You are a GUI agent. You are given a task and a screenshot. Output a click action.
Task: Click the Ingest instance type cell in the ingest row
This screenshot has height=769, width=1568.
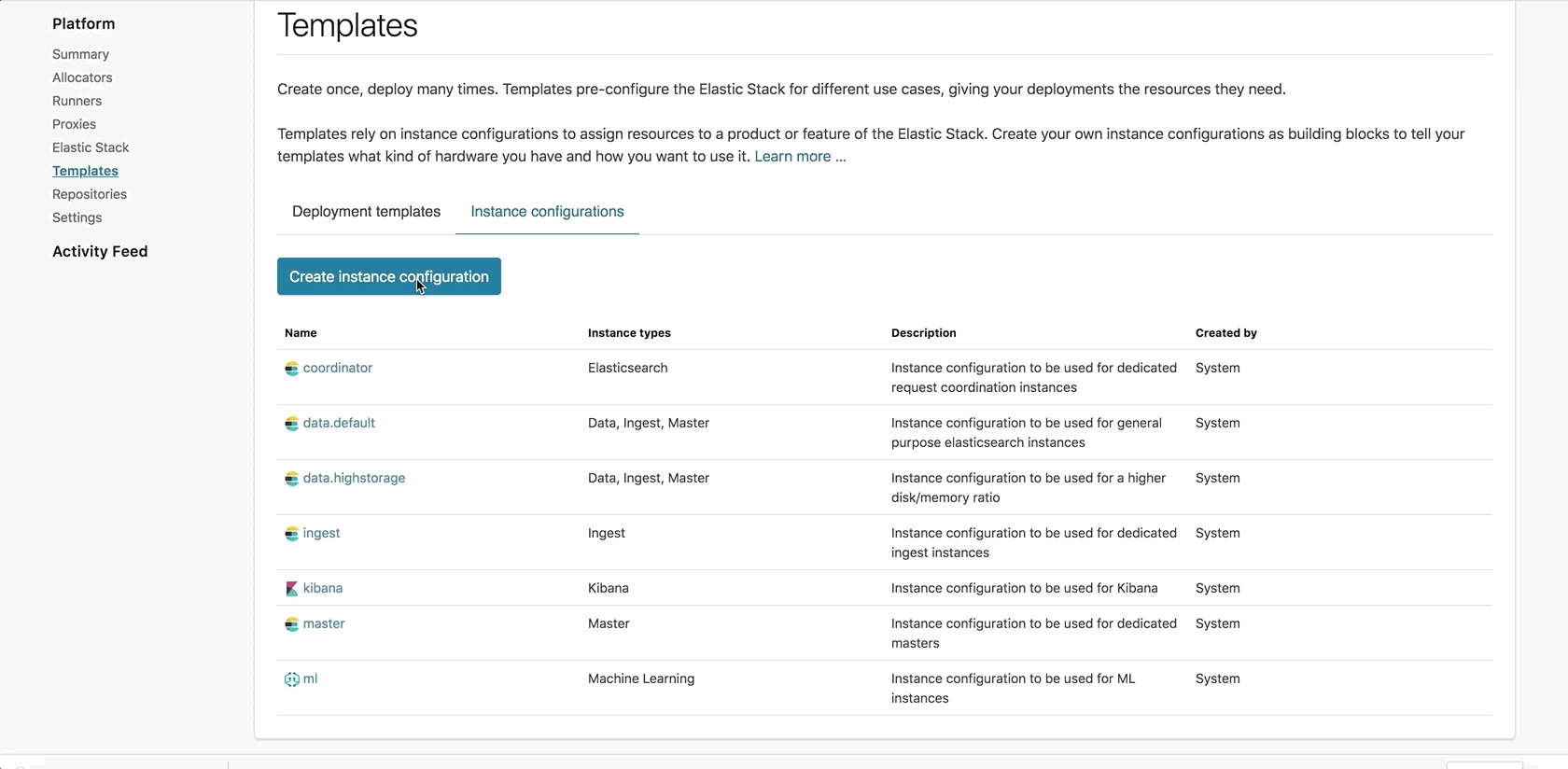point(607,533)
